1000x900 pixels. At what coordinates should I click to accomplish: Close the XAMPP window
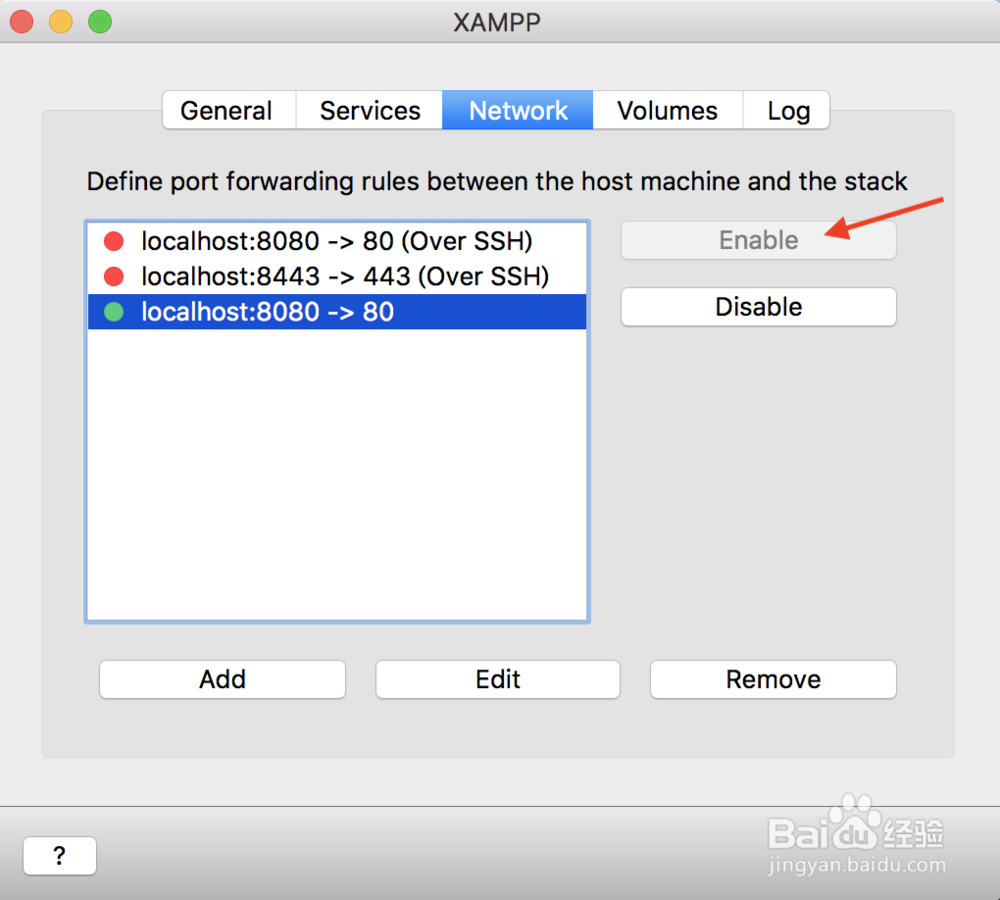(x=22, y=22)
